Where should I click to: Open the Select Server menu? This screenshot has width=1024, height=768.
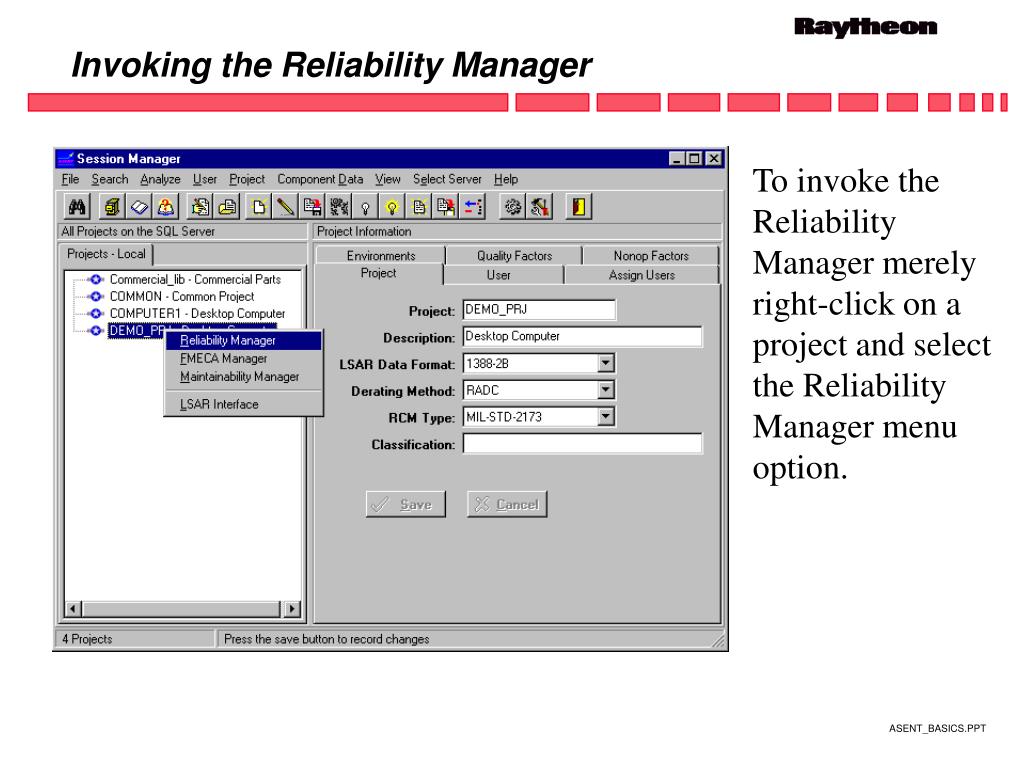pos(447,179)
